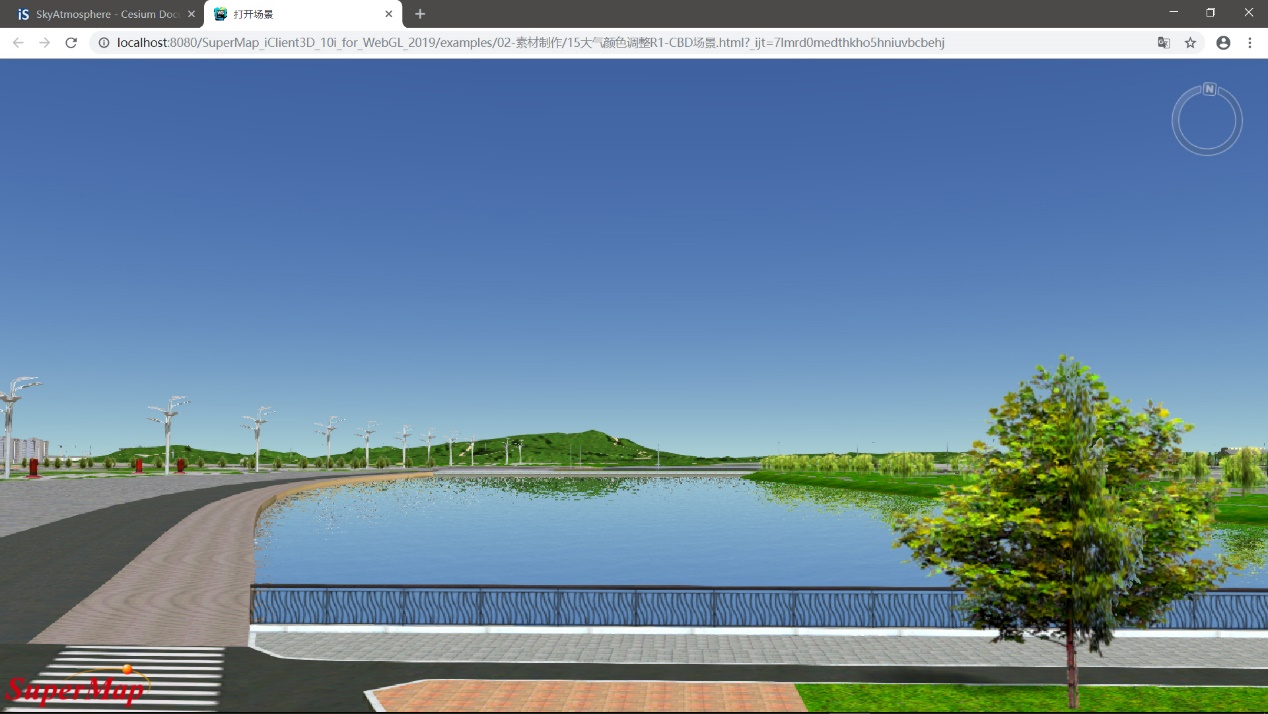Screen dimensions: 1268x714
Task: Close the 打开场景 tab
Action: tap(389, 14)
